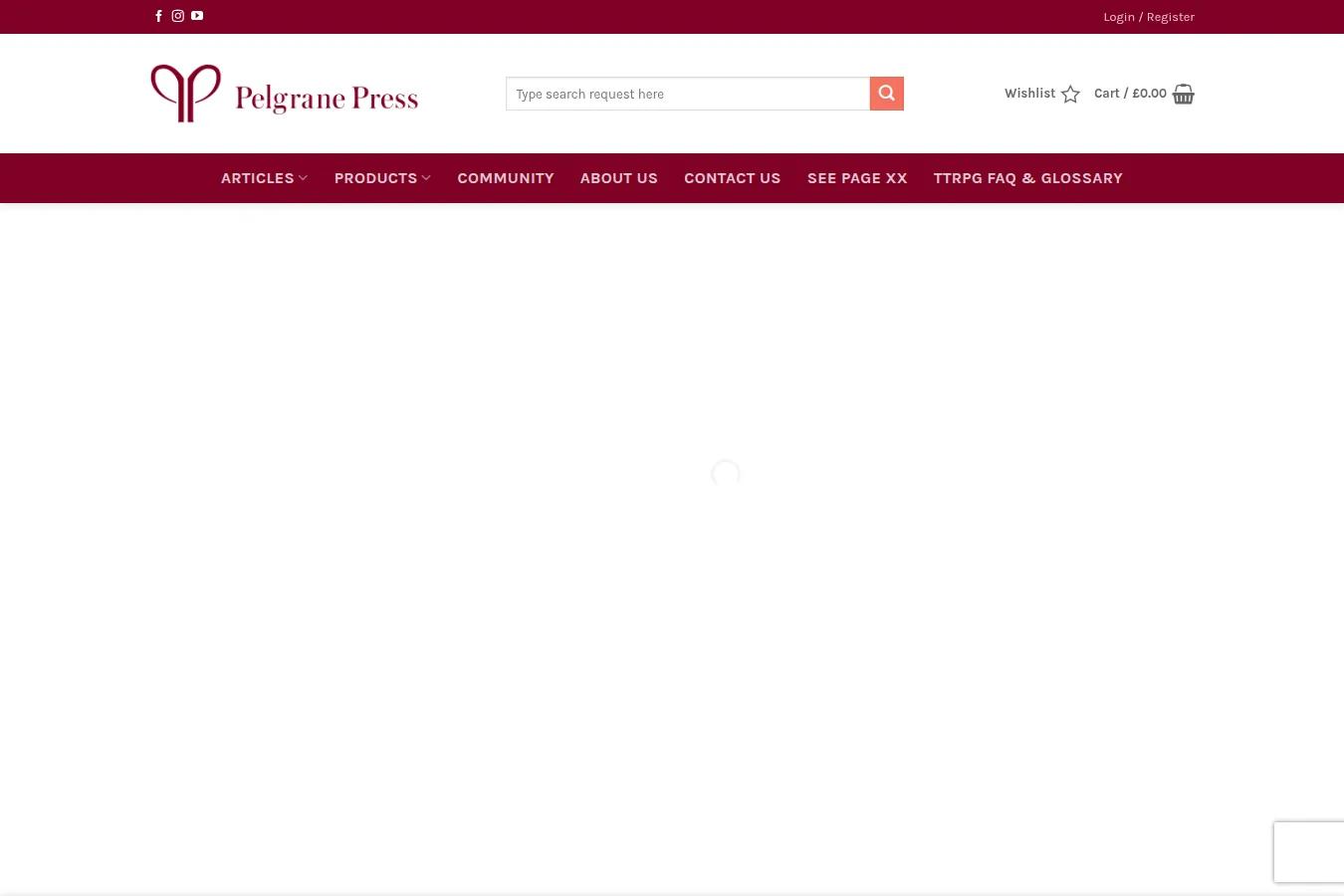1344x896 pixels.
Task: Click the Pelgrane Press logo
Action: click(x=284, y=94)
